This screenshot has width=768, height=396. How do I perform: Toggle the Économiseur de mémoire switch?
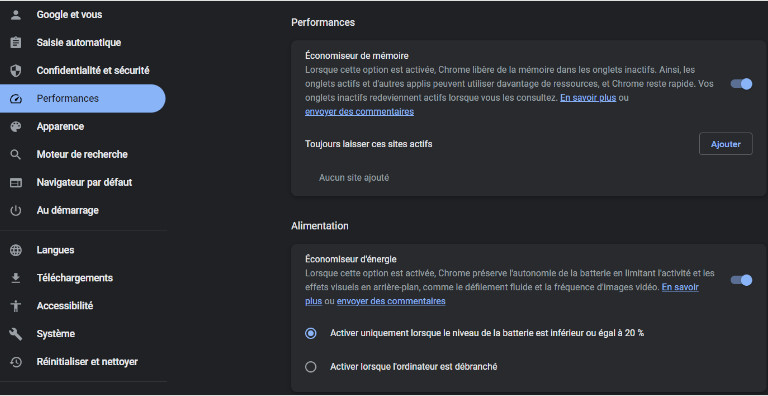click(741, 84)
